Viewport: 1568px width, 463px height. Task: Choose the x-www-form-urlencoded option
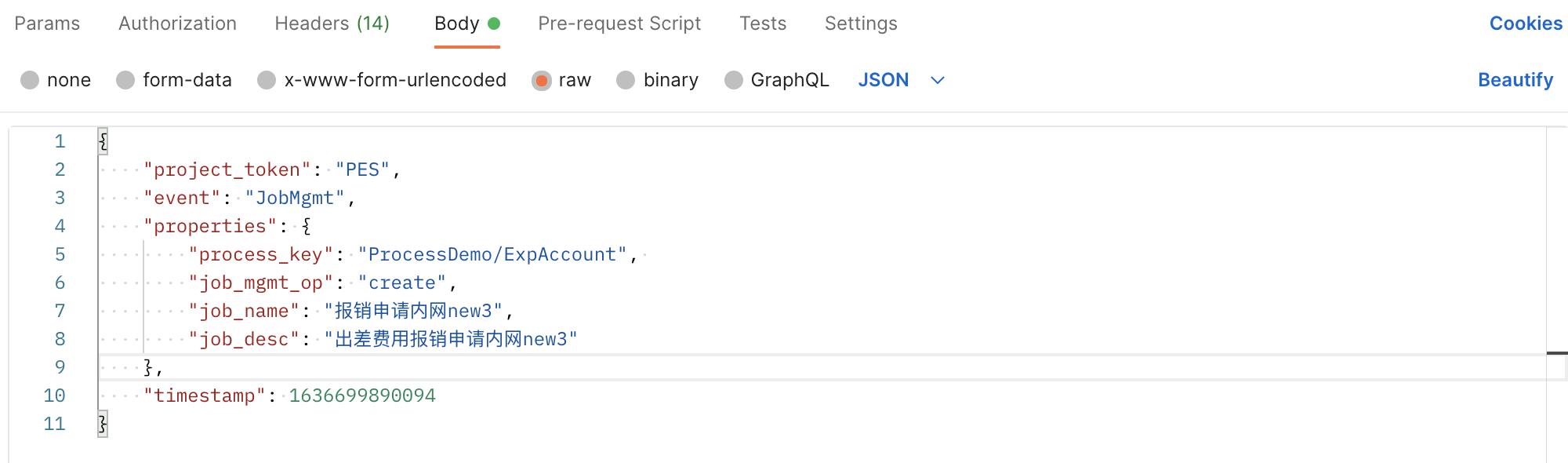382,80
